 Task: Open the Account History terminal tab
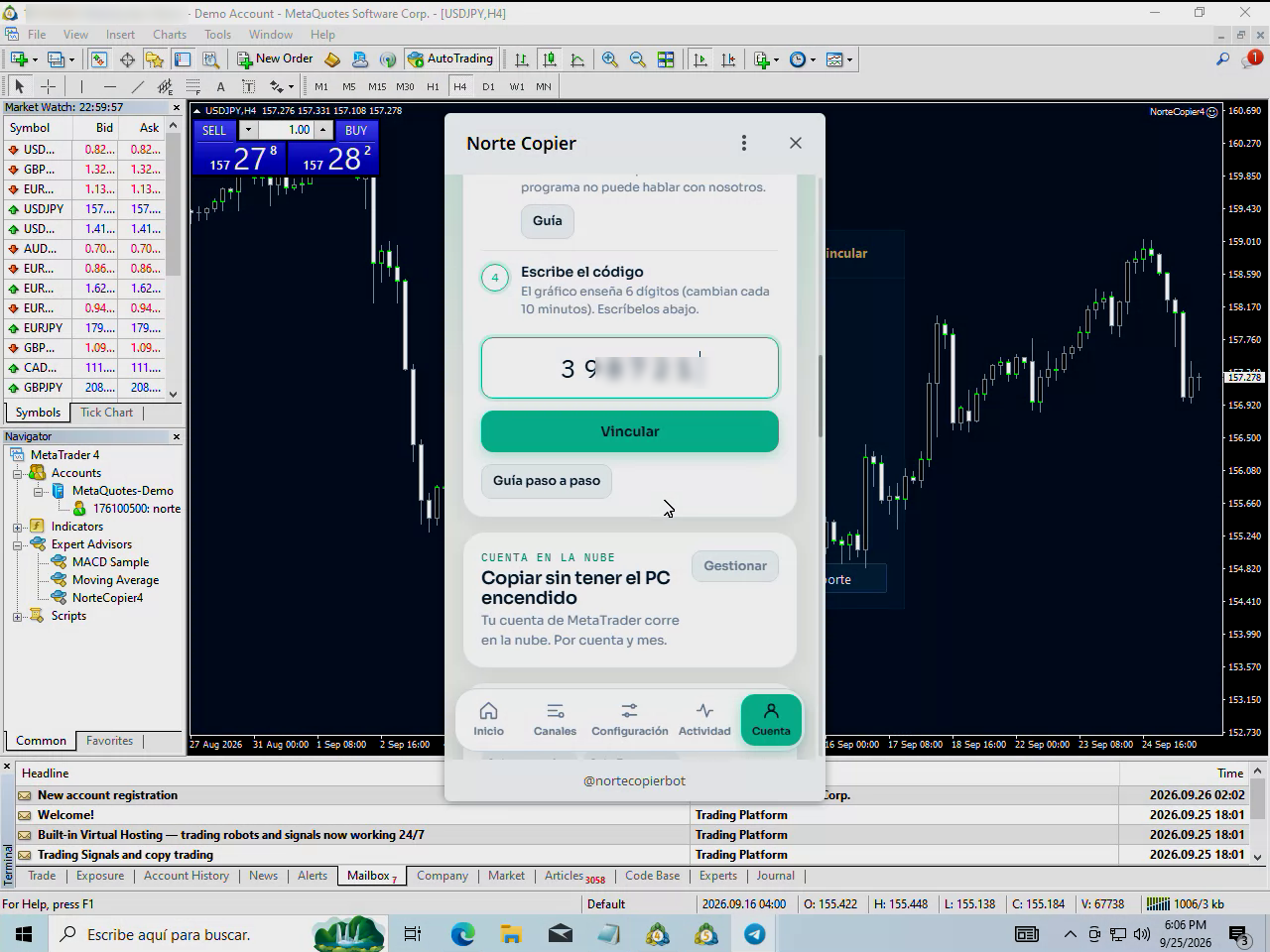pos(187,876)
